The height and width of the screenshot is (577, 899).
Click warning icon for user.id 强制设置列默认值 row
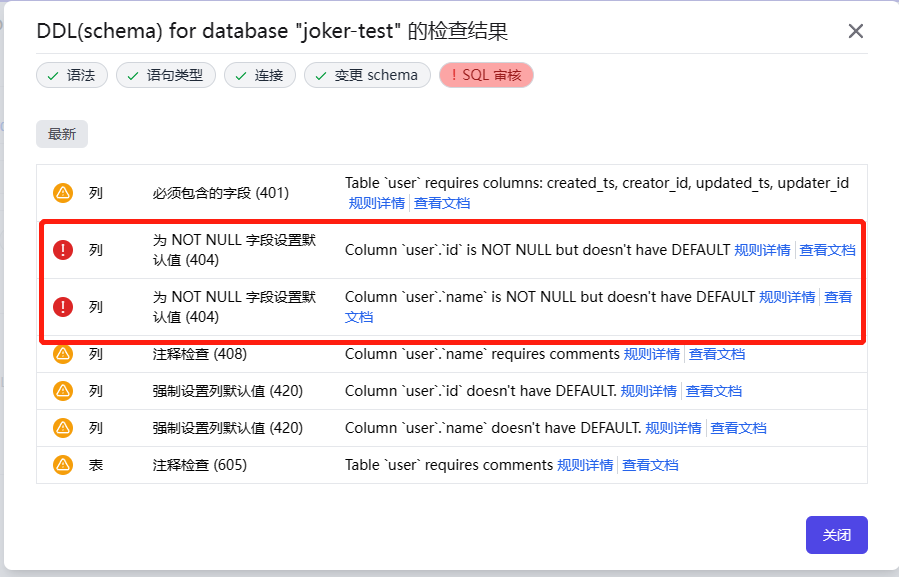point(63,391)
